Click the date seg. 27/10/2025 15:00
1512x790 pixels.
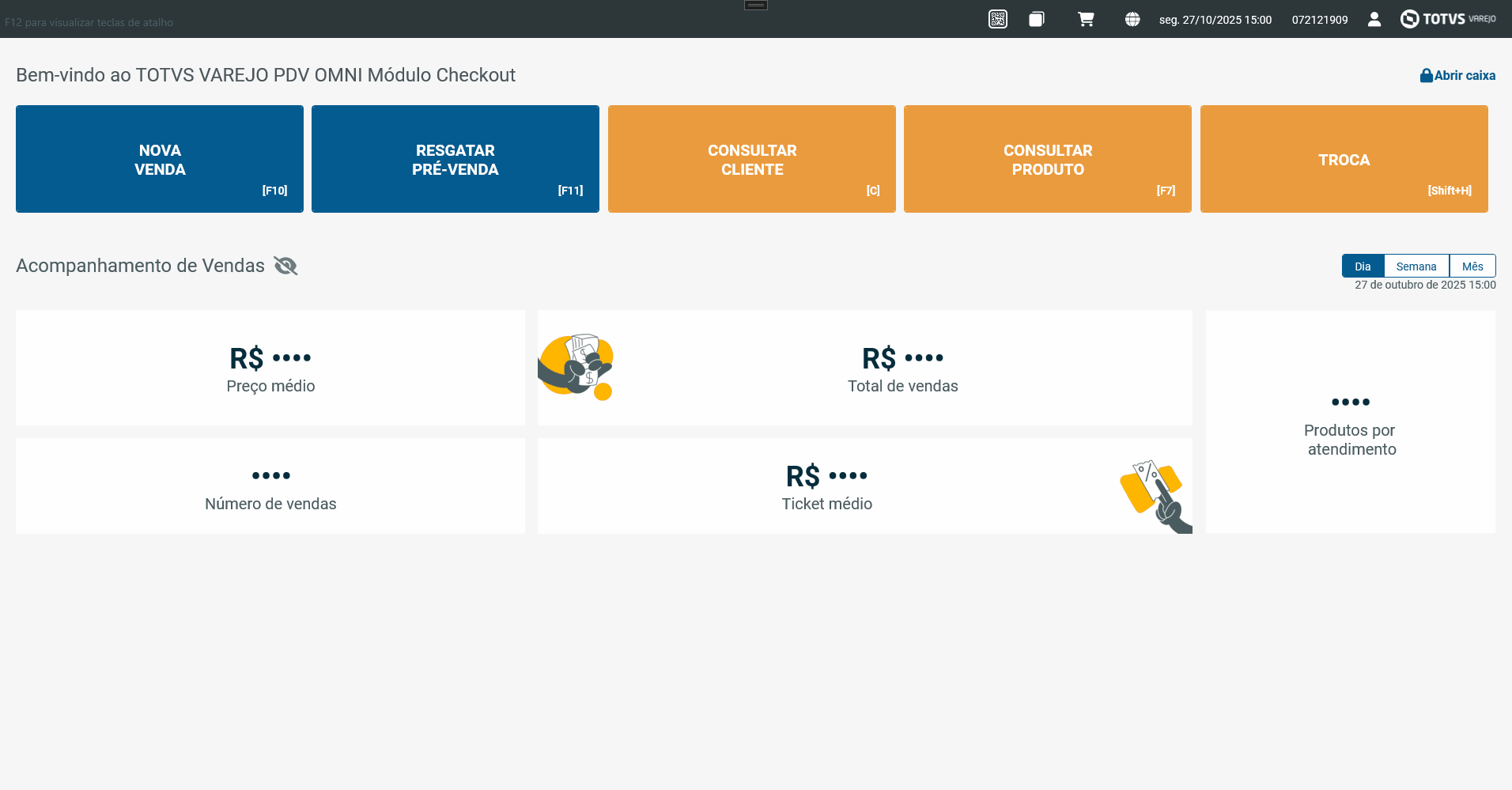(x=1215, y=20)
